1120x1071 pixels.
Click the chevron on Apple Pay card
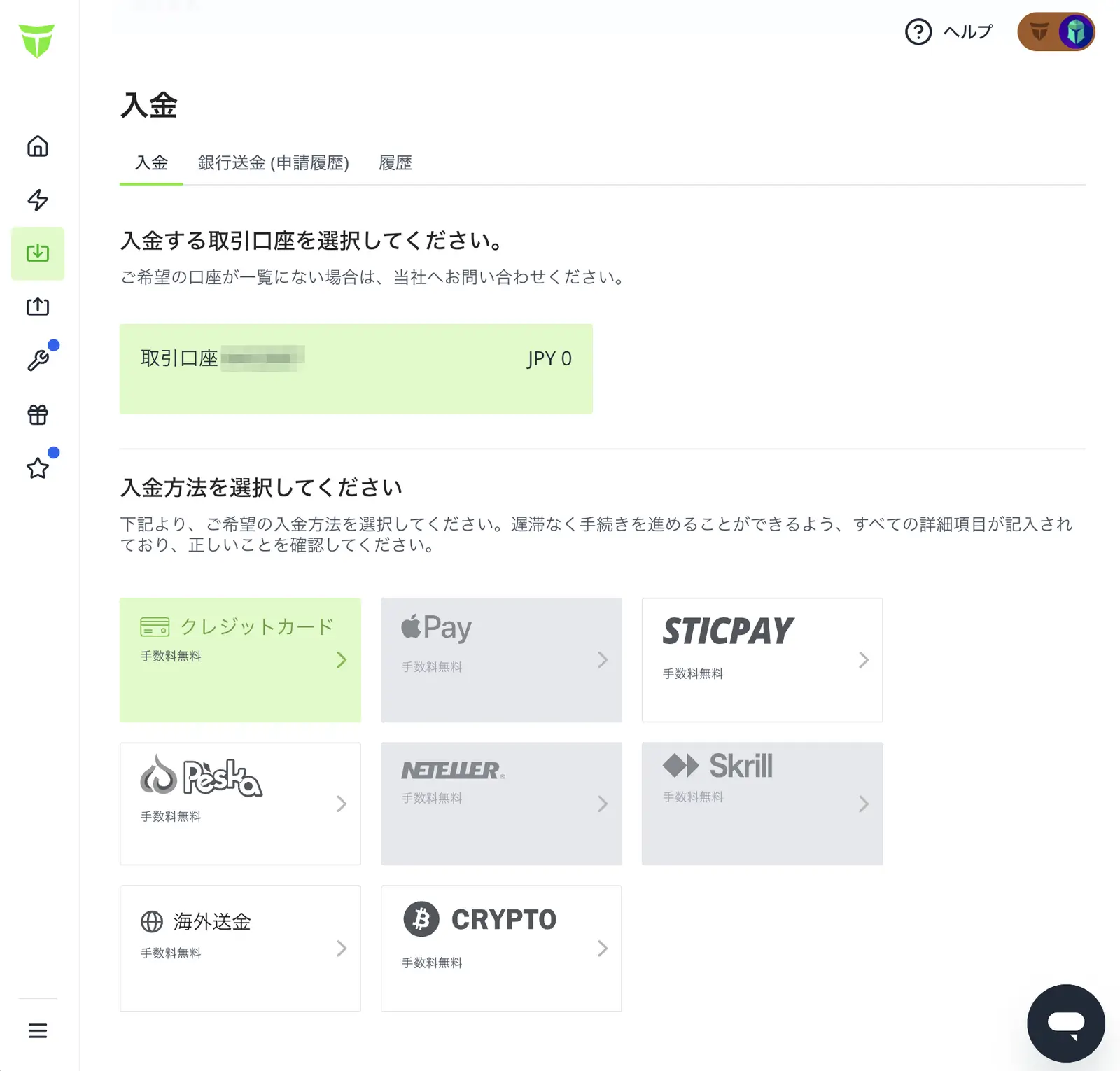(x=603, y=660)
